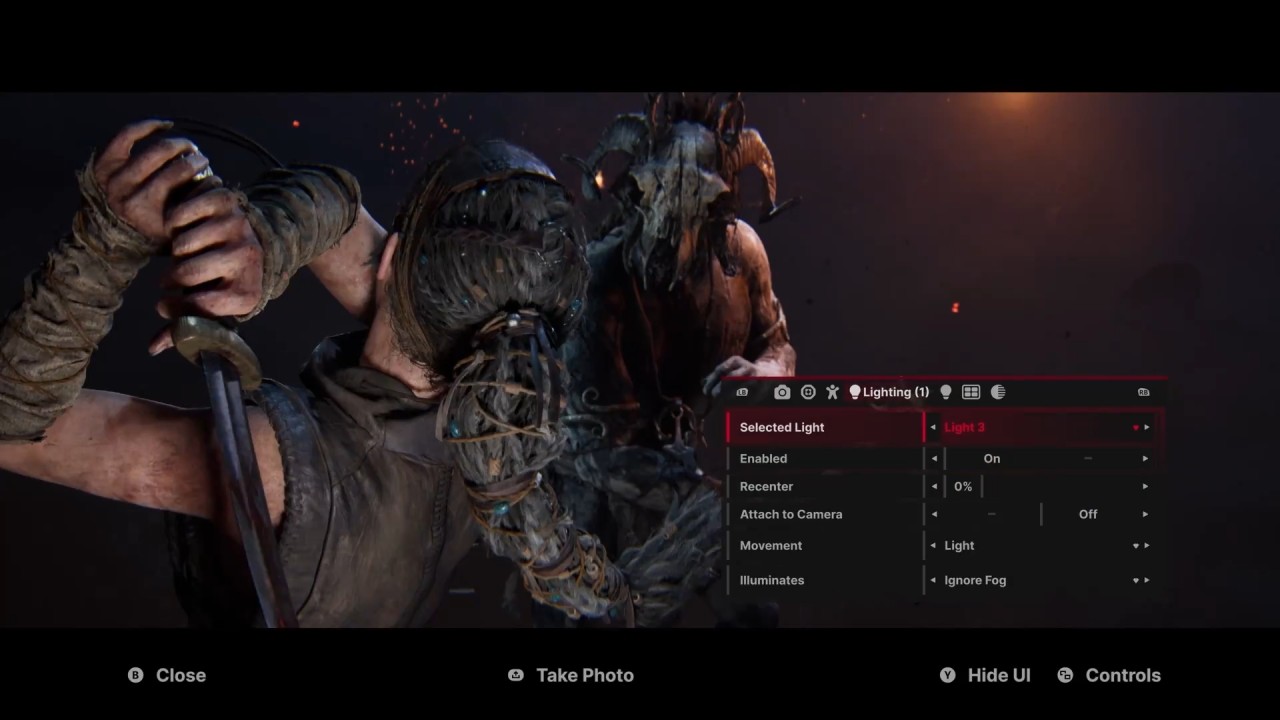This screenshot has height=720, width=1280.
Task: Click Take Photo
Action: click(x=585, y=675)
